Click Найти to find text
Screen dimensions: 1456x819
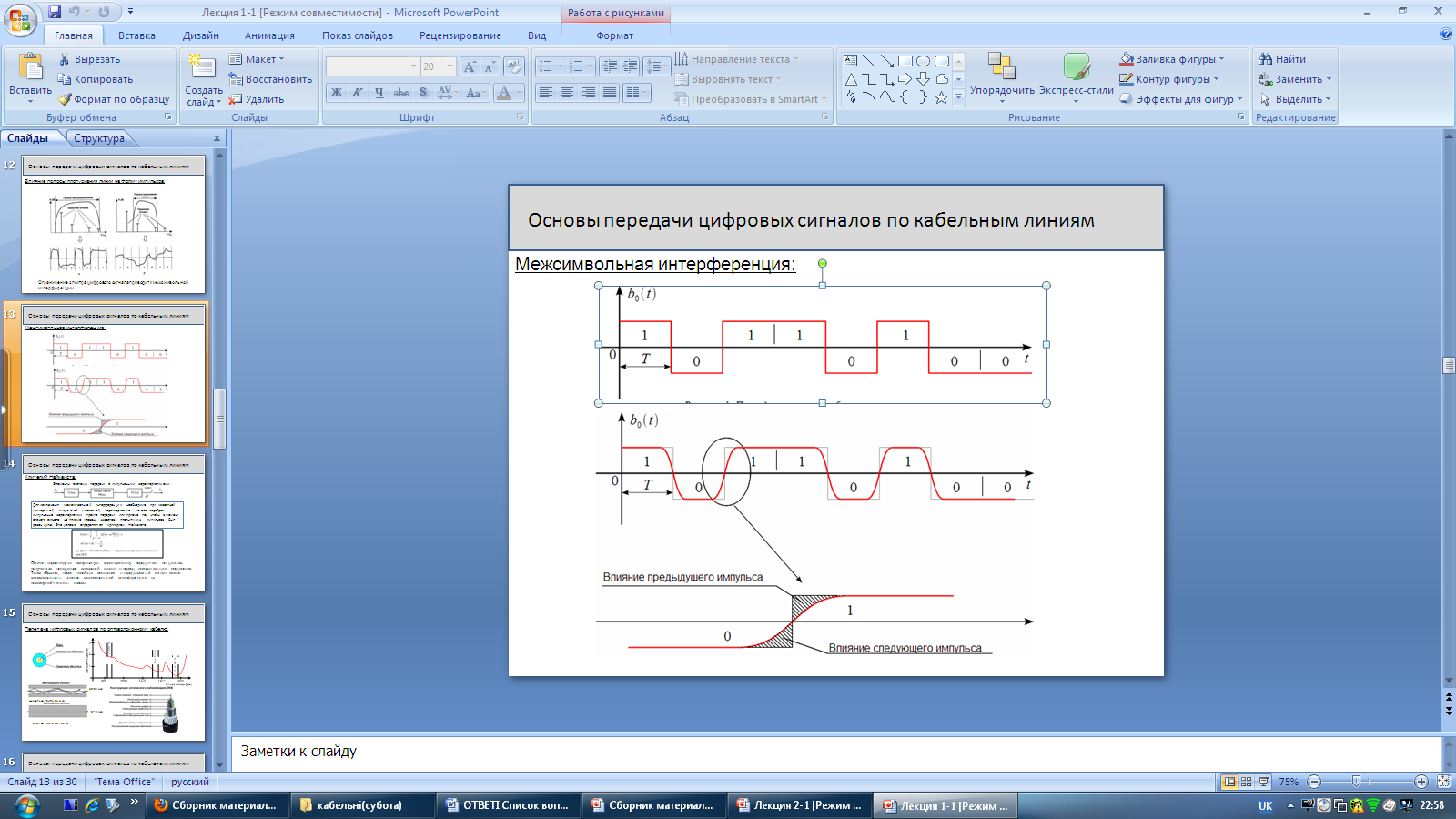click(1282, 59)
